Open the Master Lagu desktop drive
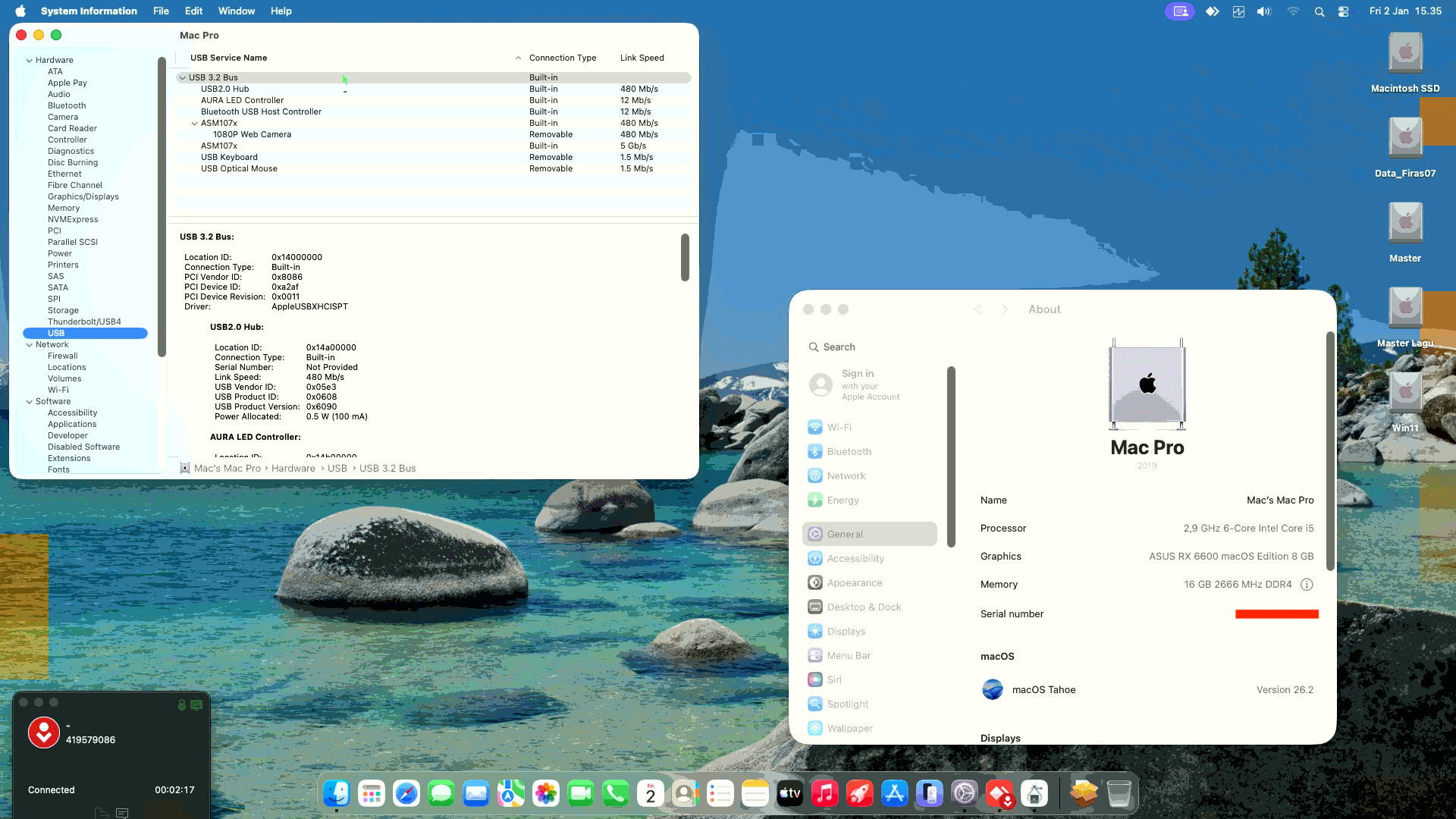 (1405, 317)
